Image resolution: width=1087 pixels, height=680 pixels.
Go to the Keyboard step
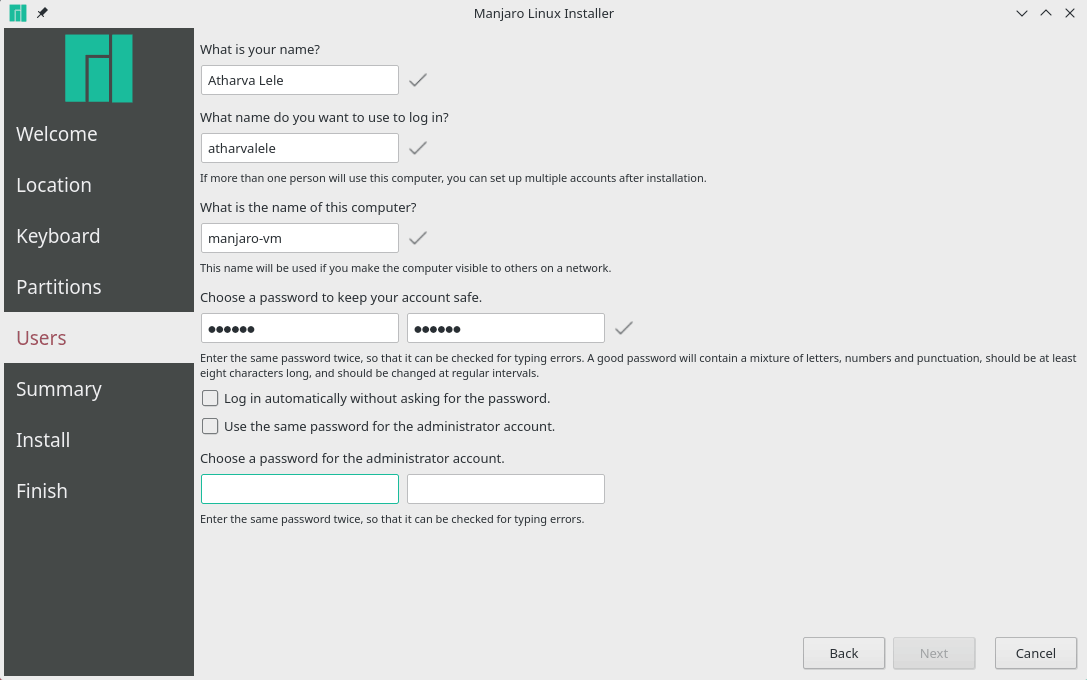click(58, 235)
